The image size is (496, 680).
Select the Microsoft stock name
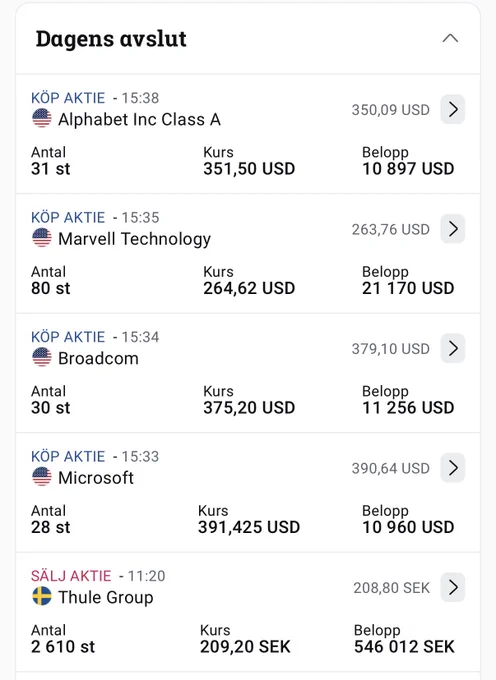(96, 478)
